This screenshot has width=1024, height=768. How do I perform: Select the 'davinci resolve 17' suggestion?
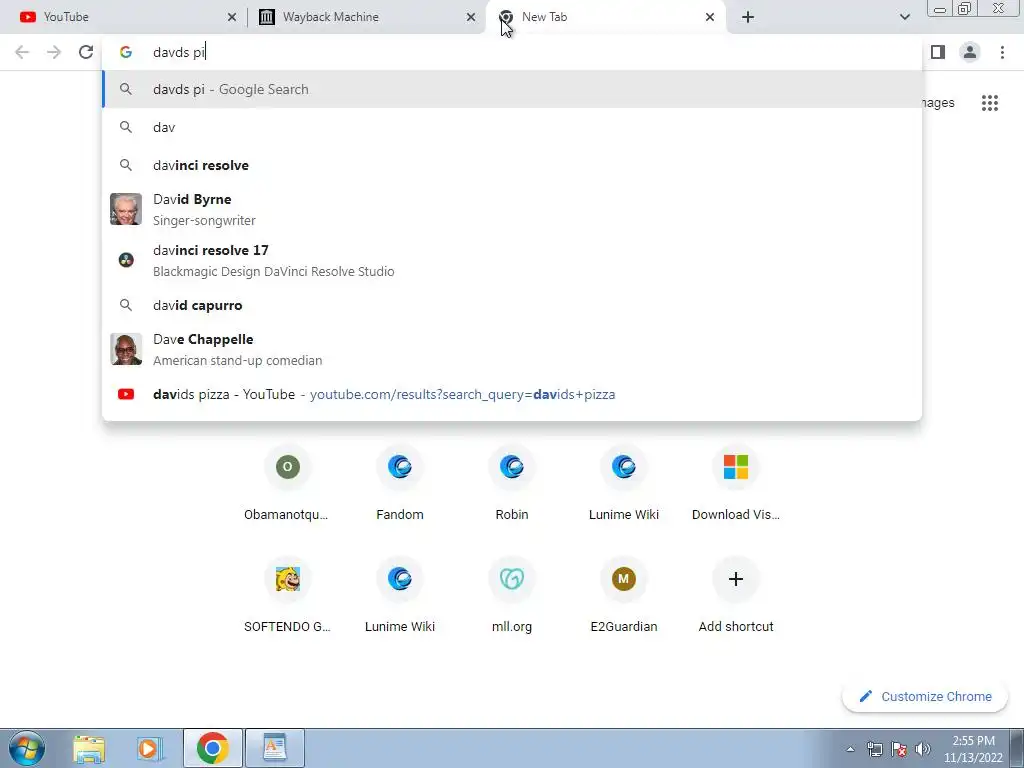click(512, 261)
